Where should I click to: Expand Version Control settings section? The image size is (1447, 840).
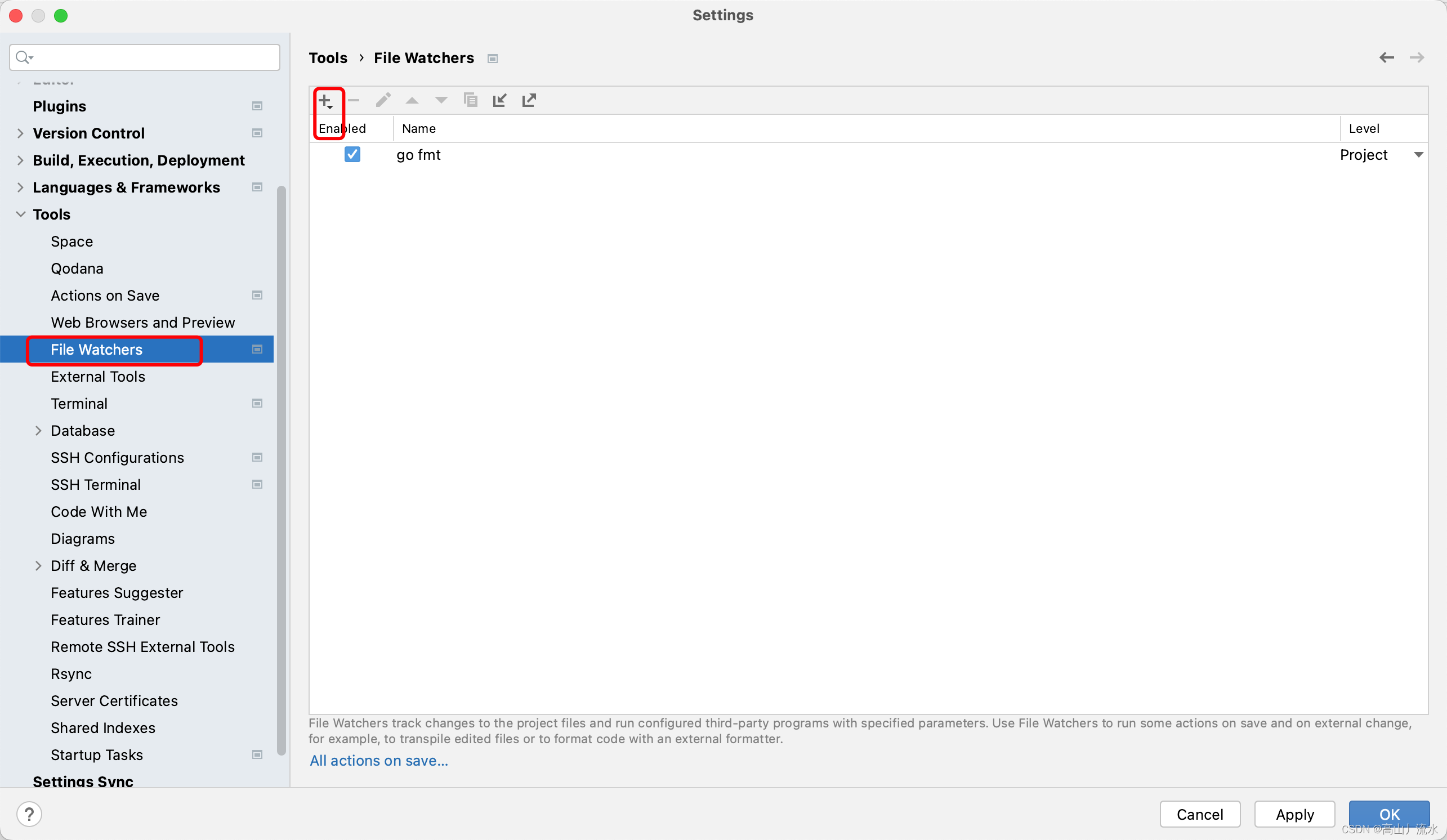pyautogui.click(x=21, y=133)
